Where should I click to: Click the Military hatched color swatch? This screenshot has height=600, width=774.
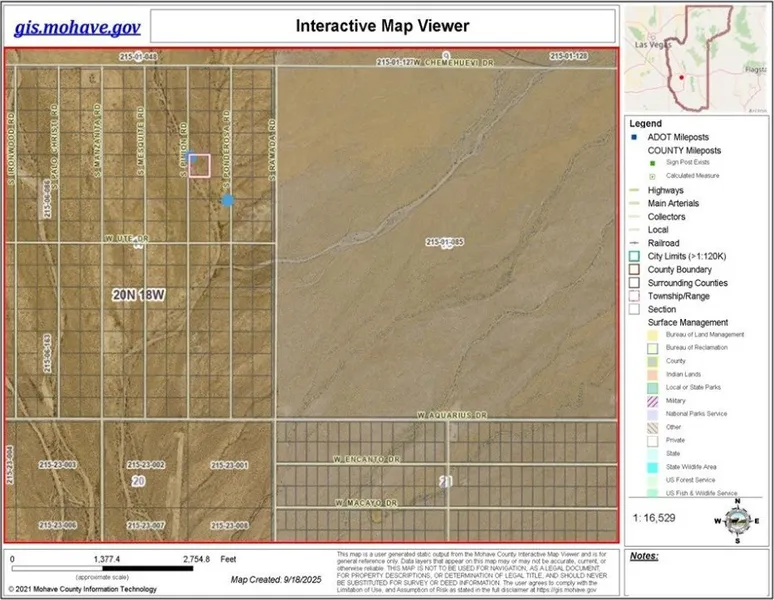click(652, 400)
